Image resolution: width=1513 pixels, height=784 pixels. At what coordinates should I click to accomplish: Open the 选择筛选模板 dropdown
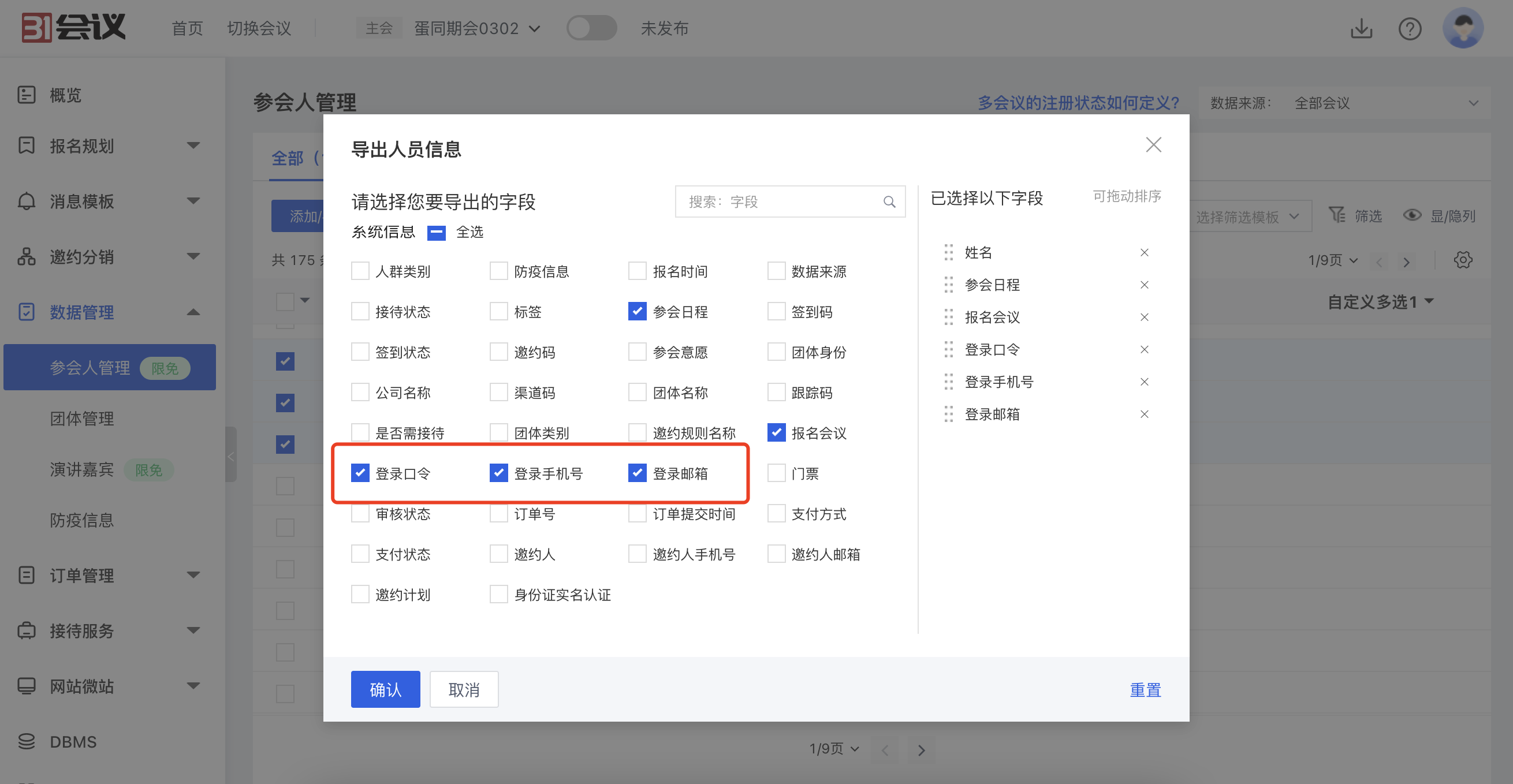[x=1247, y=216]
